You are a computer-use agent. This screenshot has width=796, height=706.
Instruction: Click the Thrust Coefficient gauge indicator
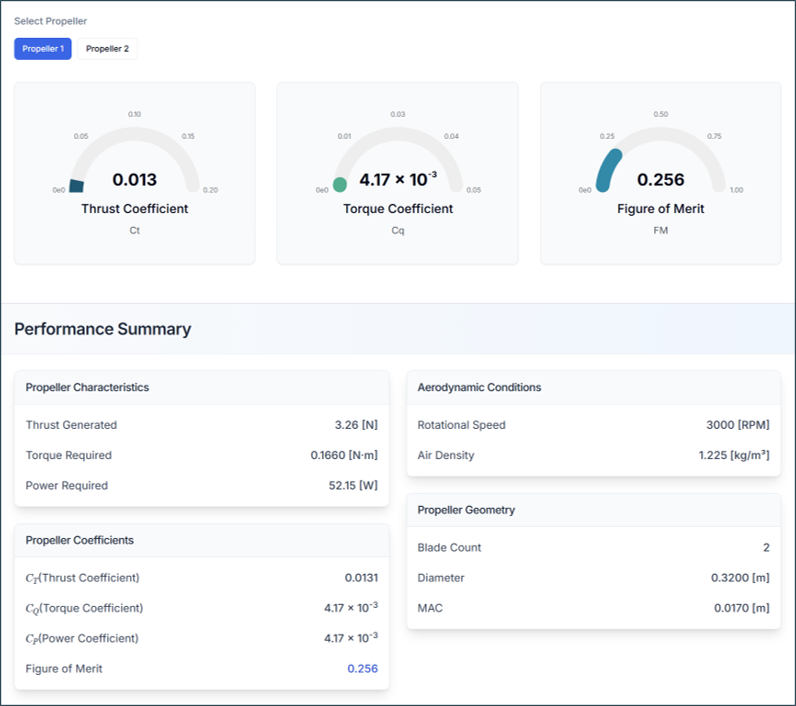click(x=76, y=185)
